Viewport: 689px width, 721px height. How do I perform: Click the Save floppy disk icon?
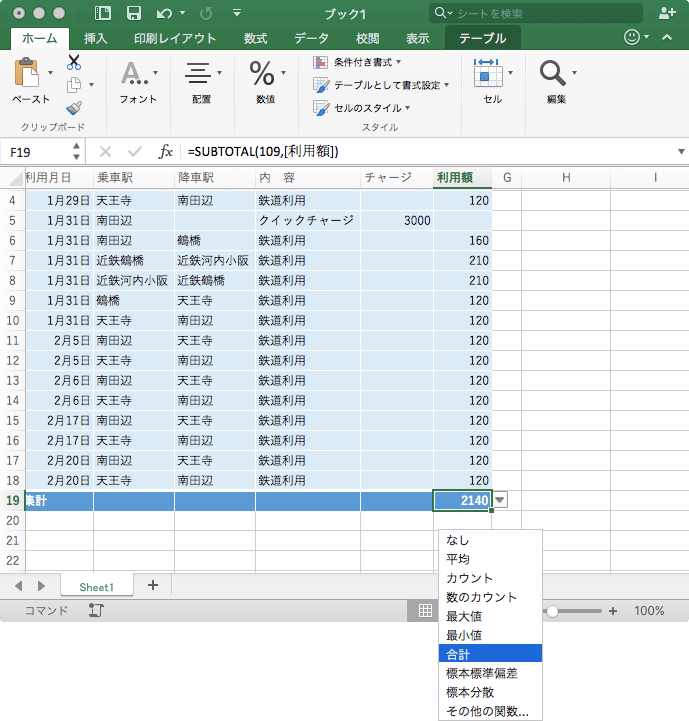click(x=134, y=13)
